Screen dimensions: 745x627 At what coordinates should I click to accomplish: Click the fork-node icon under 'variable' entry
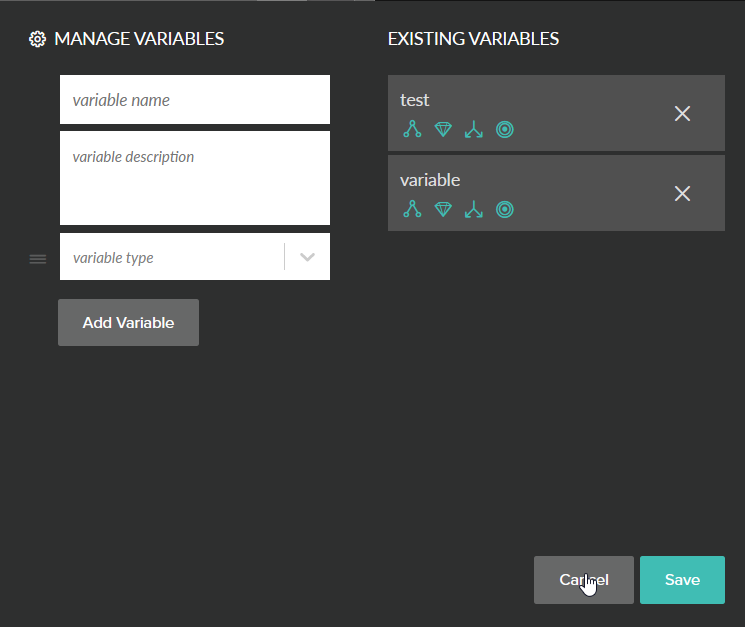[412, 209]
